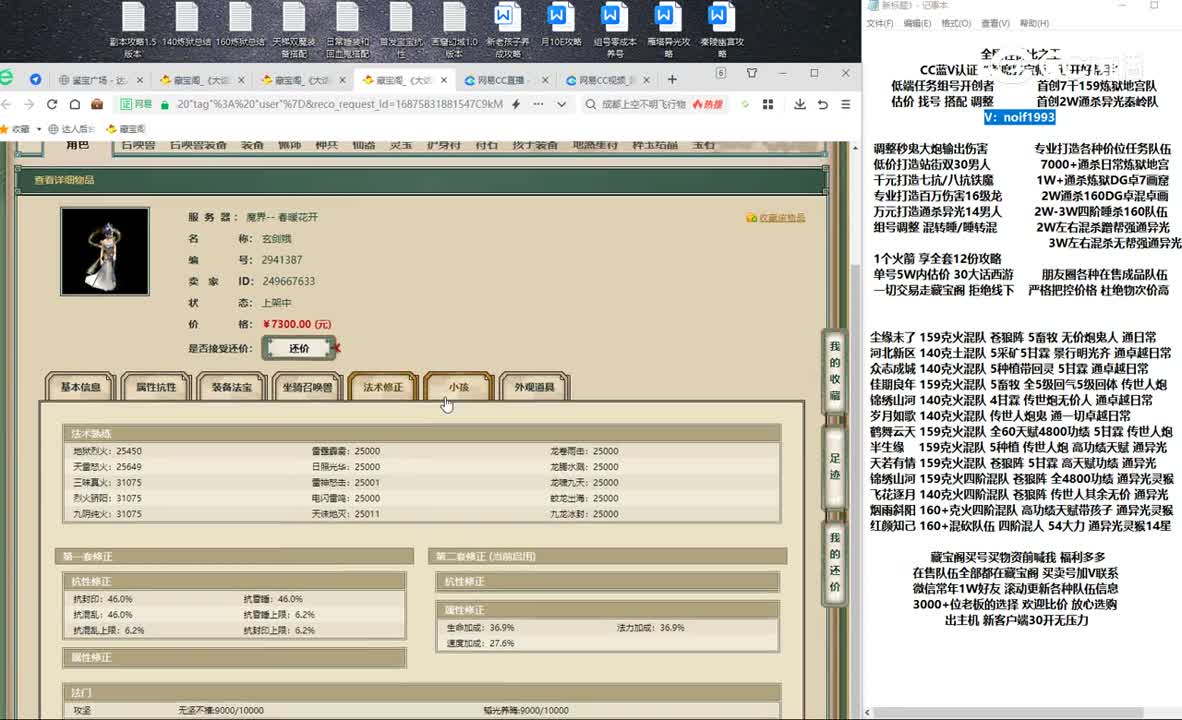Image resolution: width=1182 pixels, height=720 pixels.
Task: Open the 我的收藏 side panel button
Action: point(834,370)
